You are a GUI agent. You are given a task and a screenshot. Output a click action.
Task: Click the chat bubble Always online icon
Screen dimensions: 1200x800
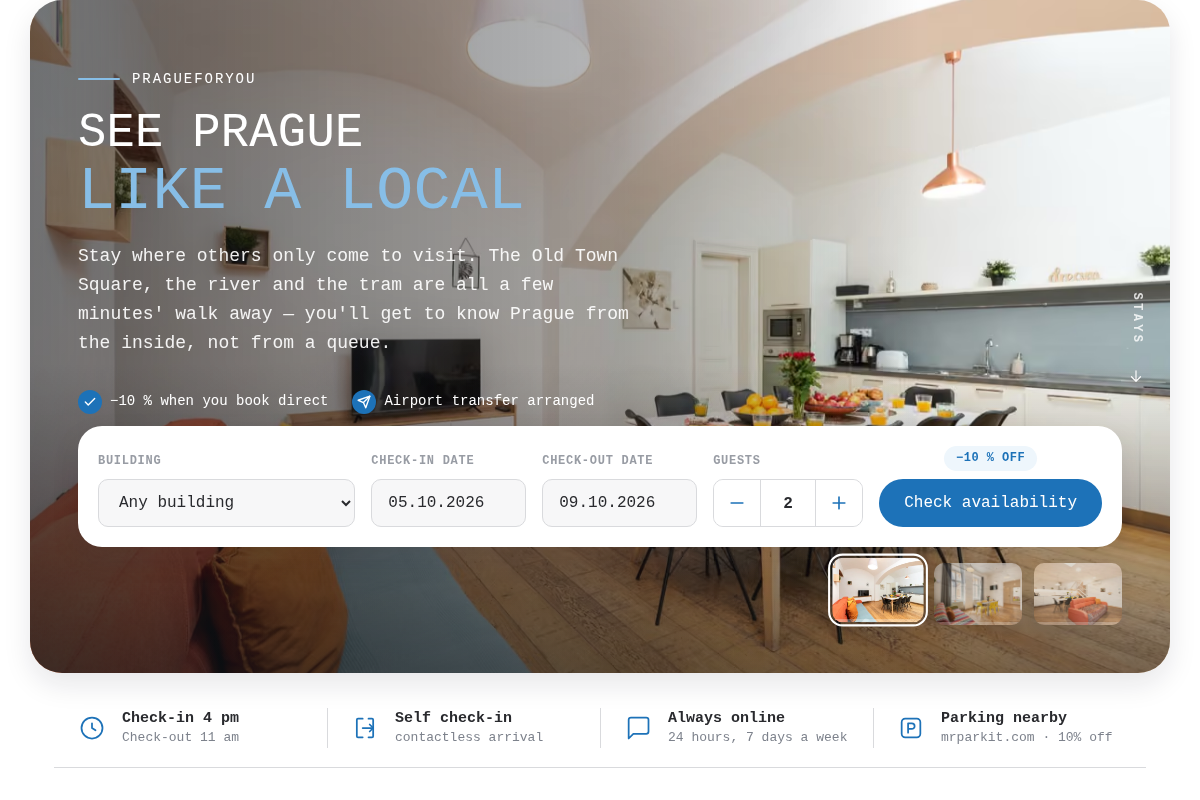click(638, 728)
